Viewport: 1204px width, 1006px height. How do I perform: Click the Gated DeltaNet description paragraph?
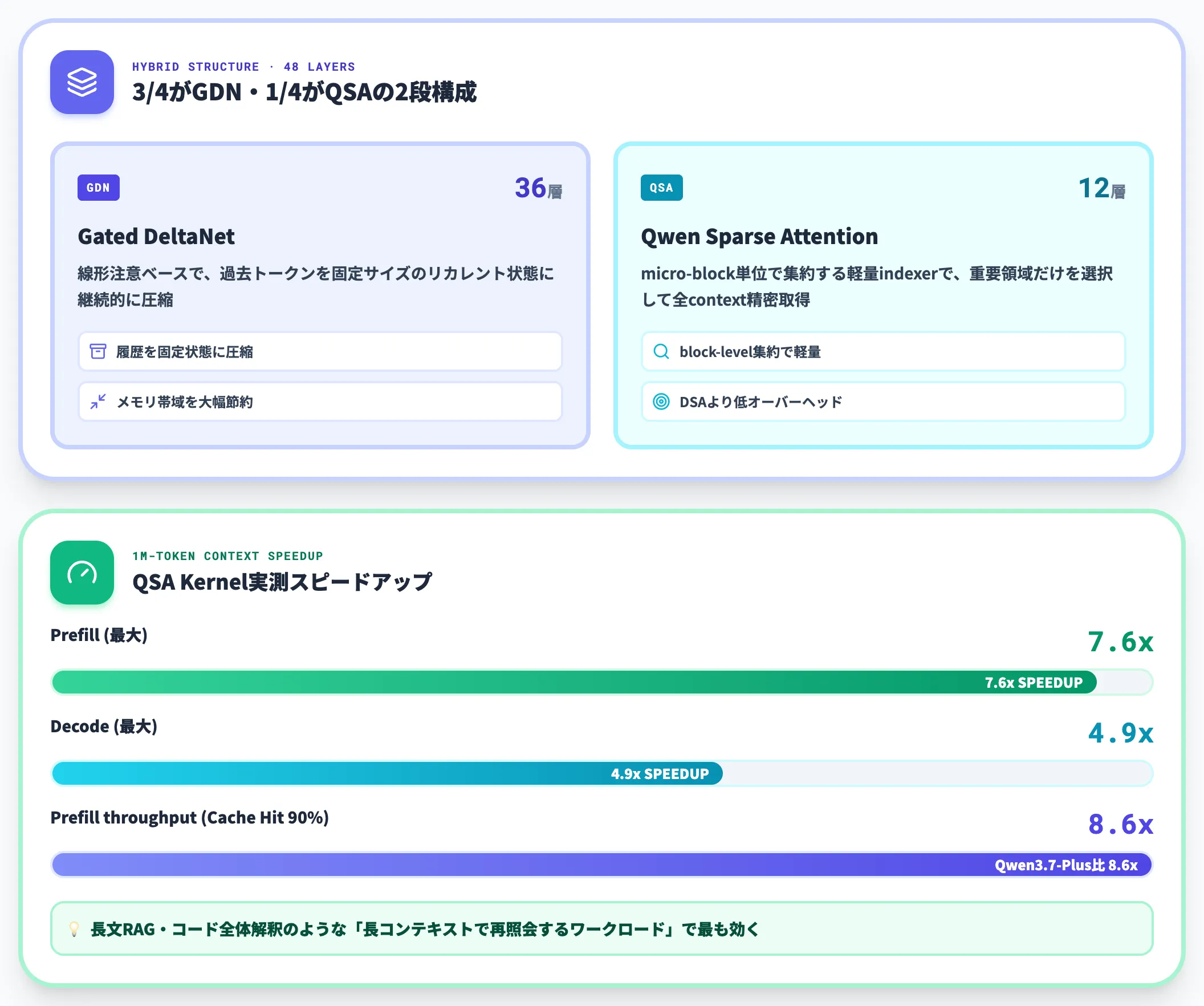click(316, 286)
